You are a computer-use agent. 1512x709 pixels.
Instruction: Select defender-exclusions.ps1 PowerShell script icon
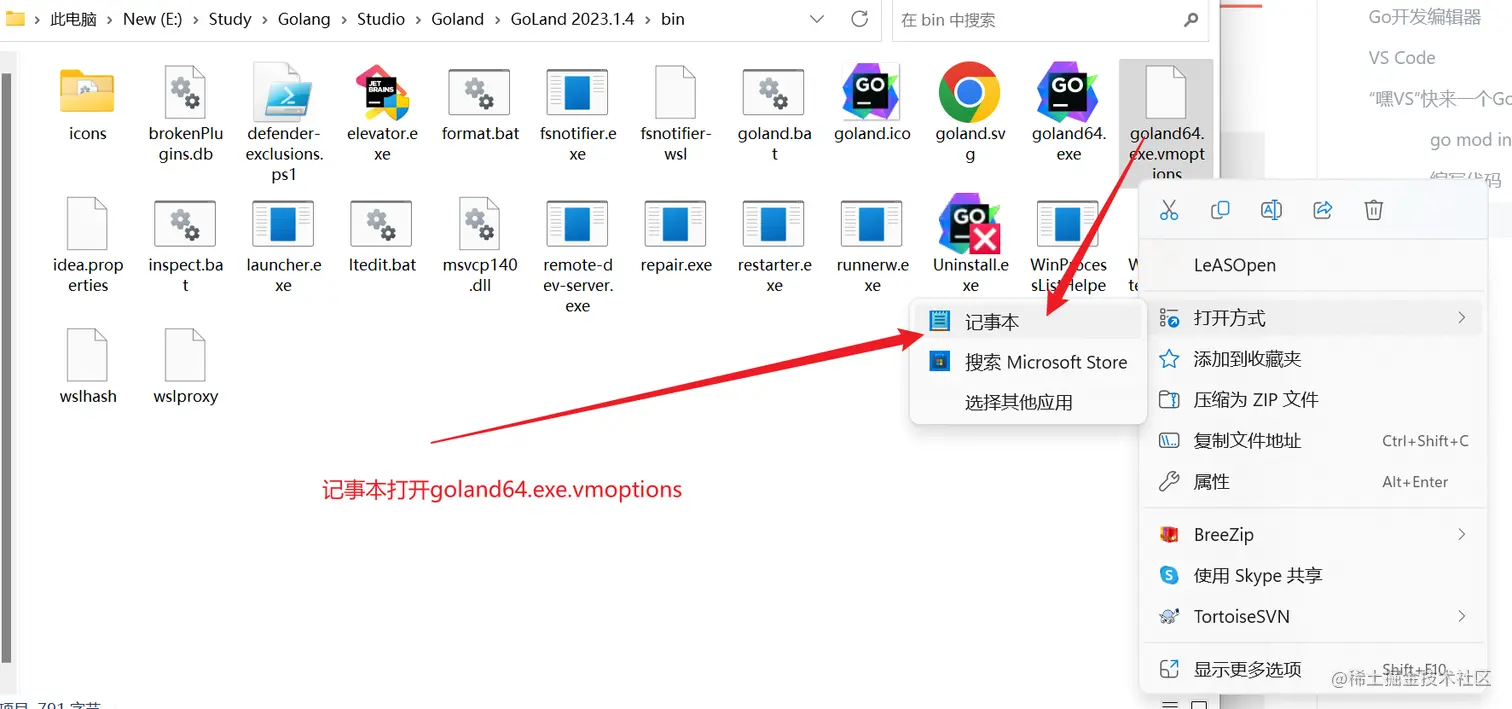[283, 91]
